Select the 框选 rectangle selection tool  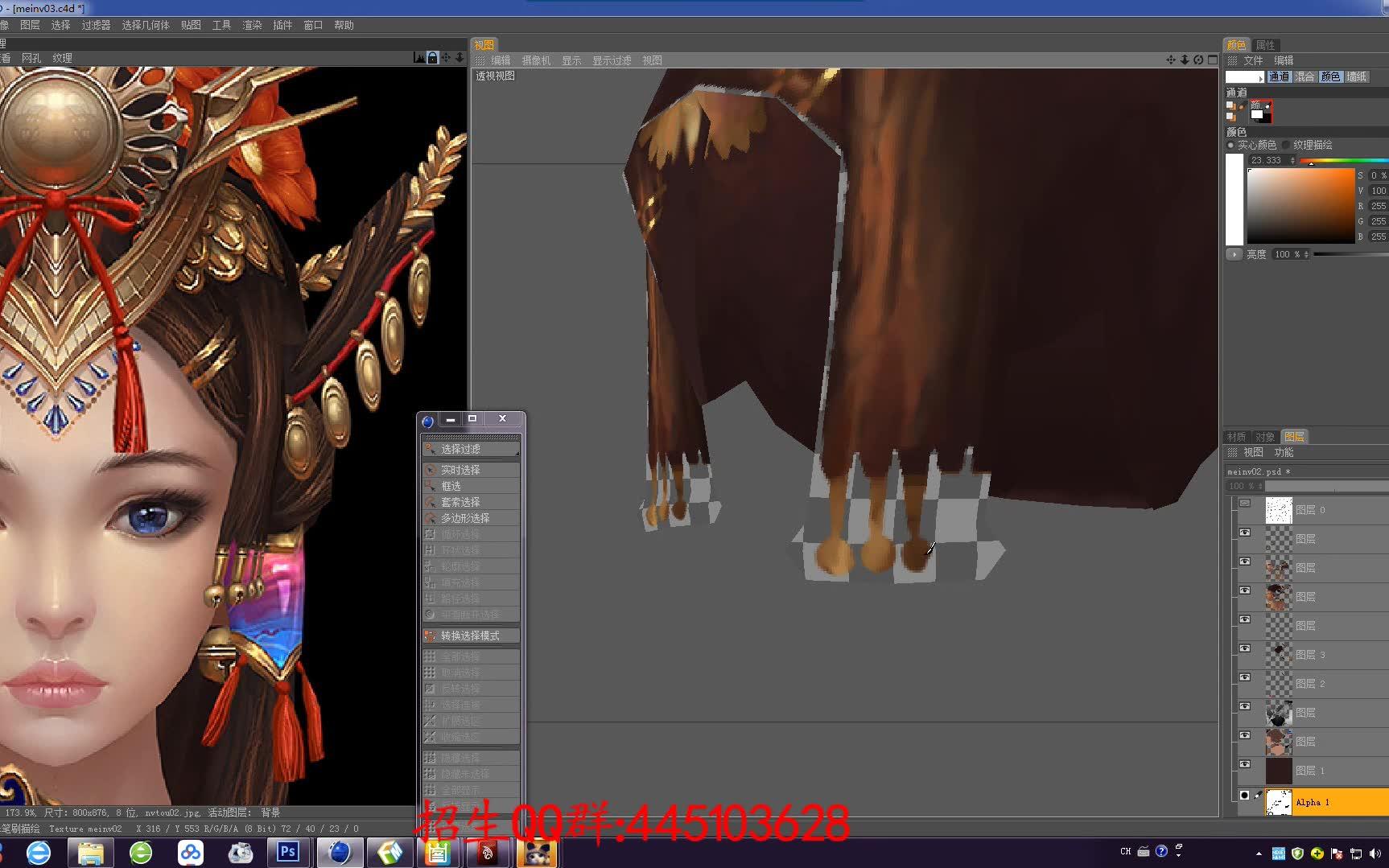471,486
